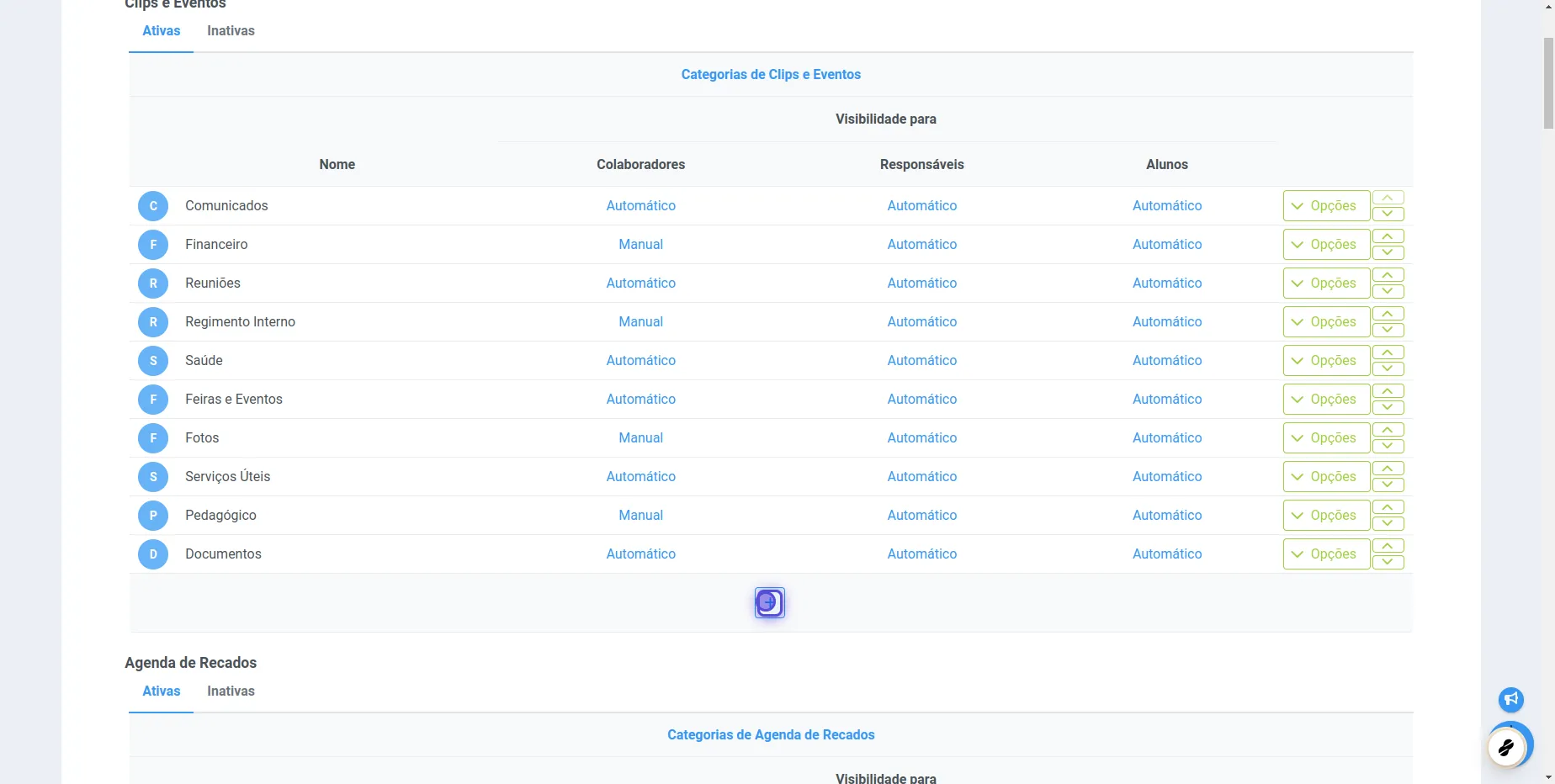1555x784 pixels.
Task: Expand Opções dropdown for Reuniões
Action: (1326, 283)
